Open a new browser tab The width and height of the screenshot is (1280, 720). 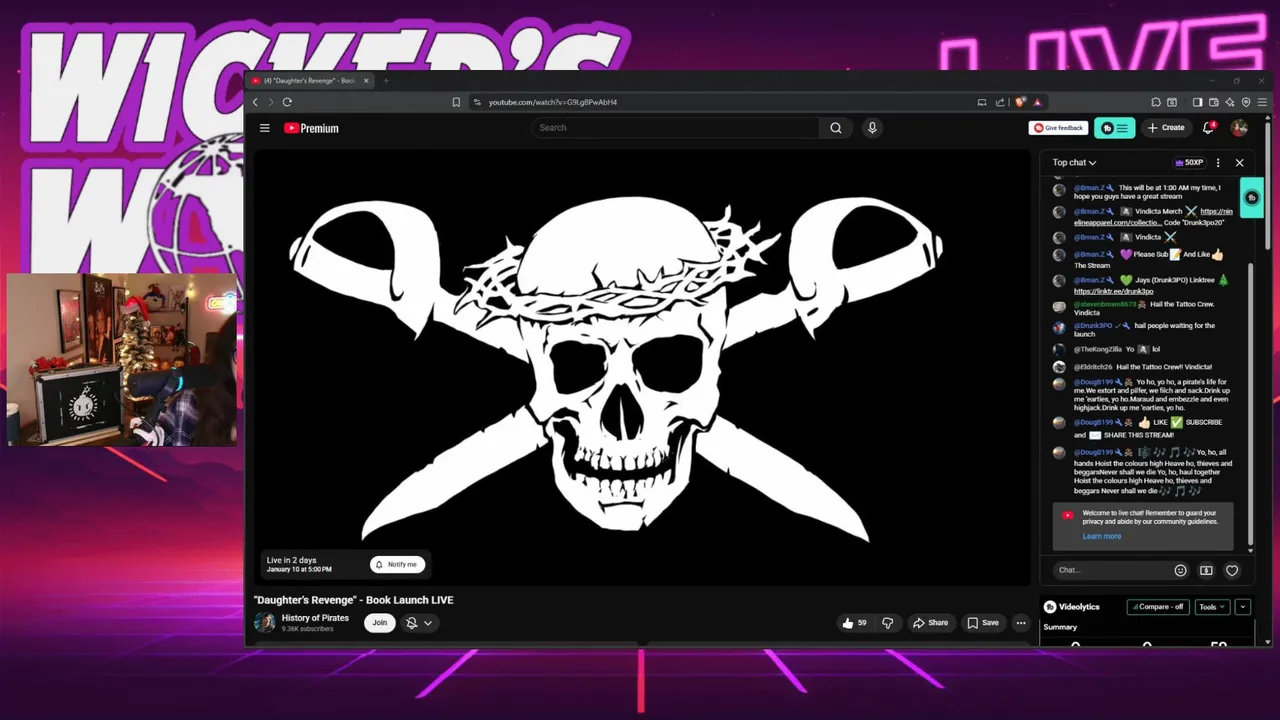(x=386, y=81)
